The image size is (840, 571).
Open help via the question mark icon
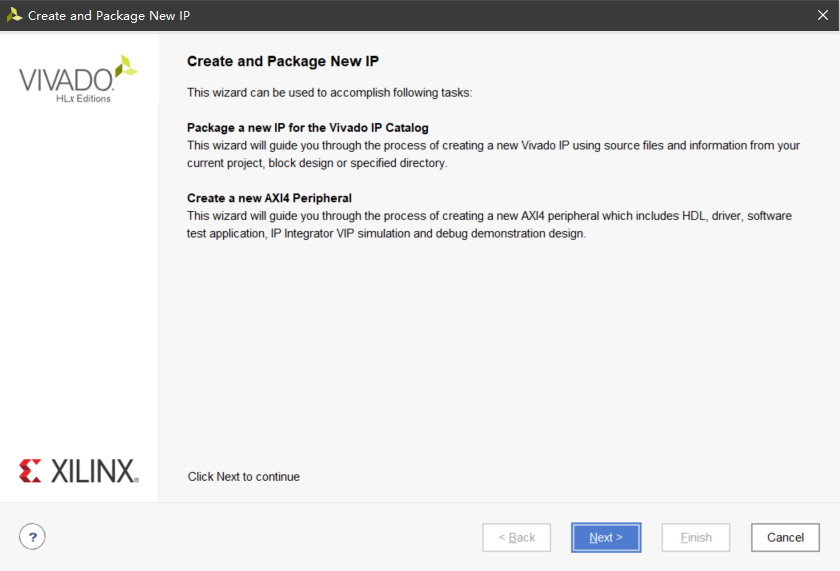click(32, 537)
